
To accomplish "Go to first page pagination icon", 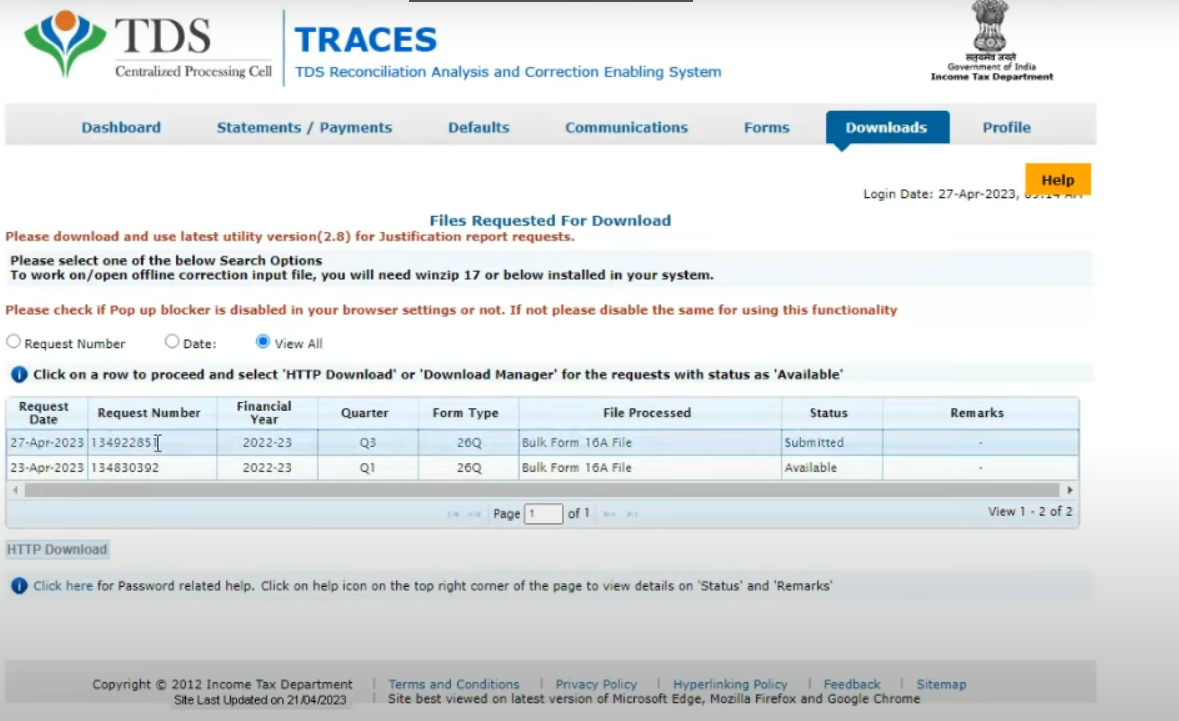I will (453, 514).
